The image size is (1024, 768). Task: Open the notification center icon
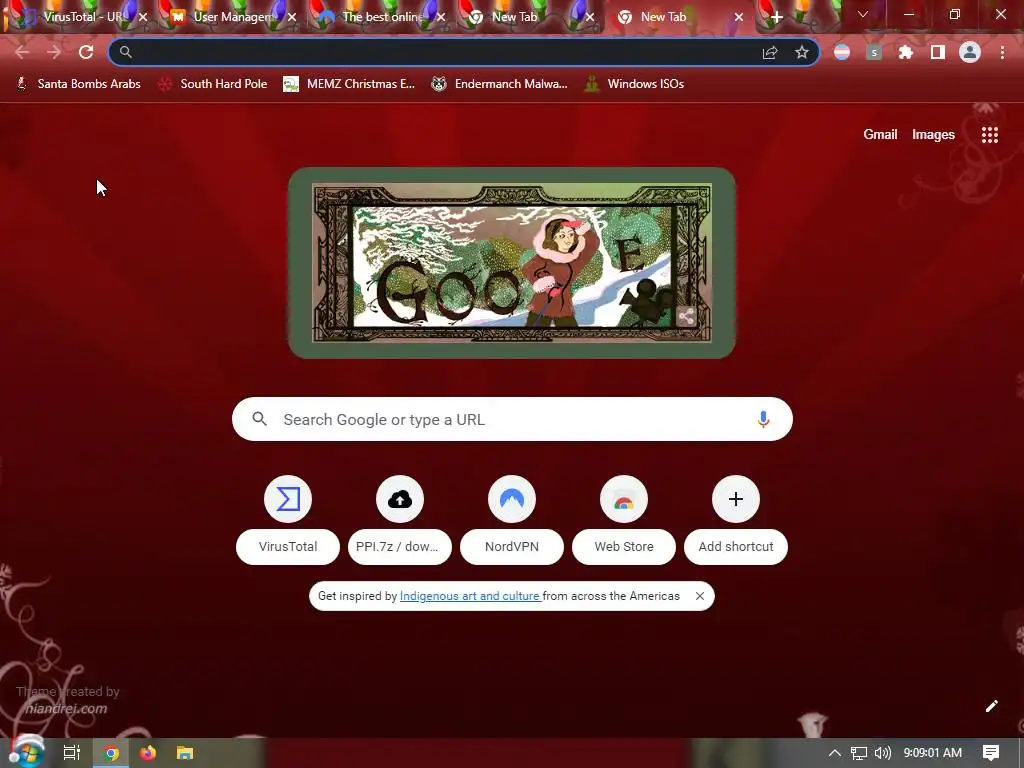[991, 753]
